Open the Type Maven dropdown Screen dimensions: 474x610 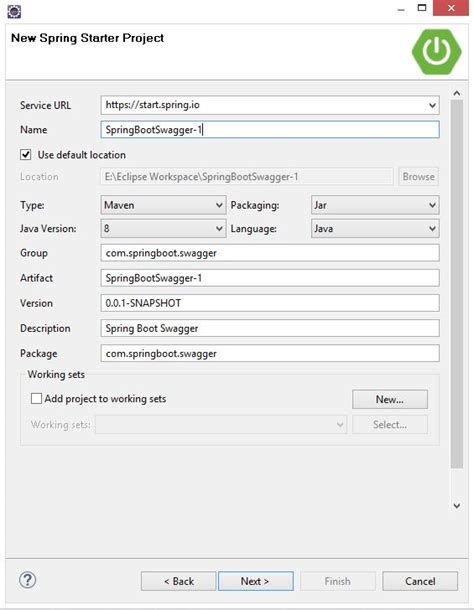[163, 205]
